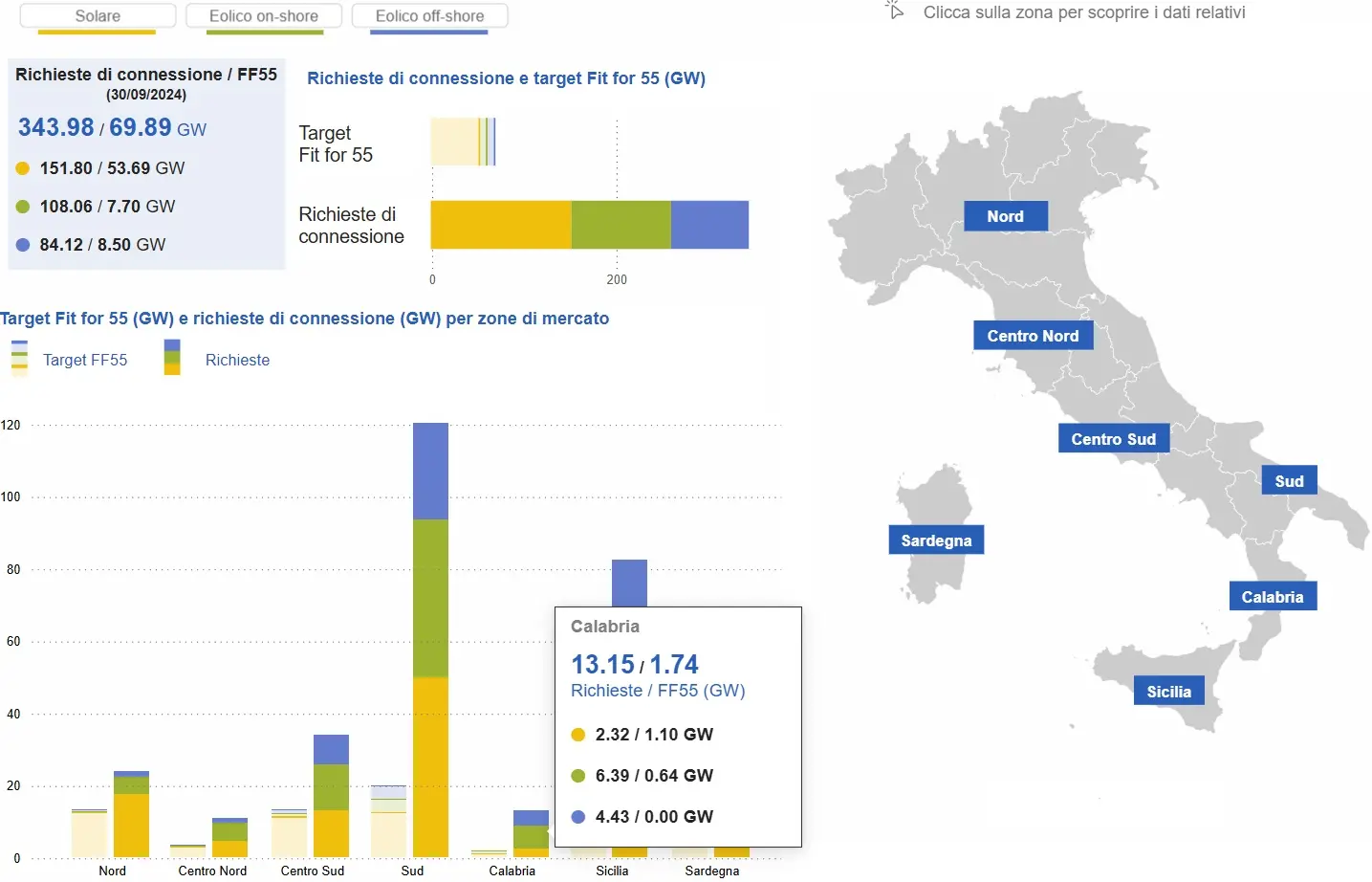The width and height of the screenshot is (1372, 882).
Task: Click 'Richieste / FF55 (GW)' tooltip subtitle
Action: point(658,691)
